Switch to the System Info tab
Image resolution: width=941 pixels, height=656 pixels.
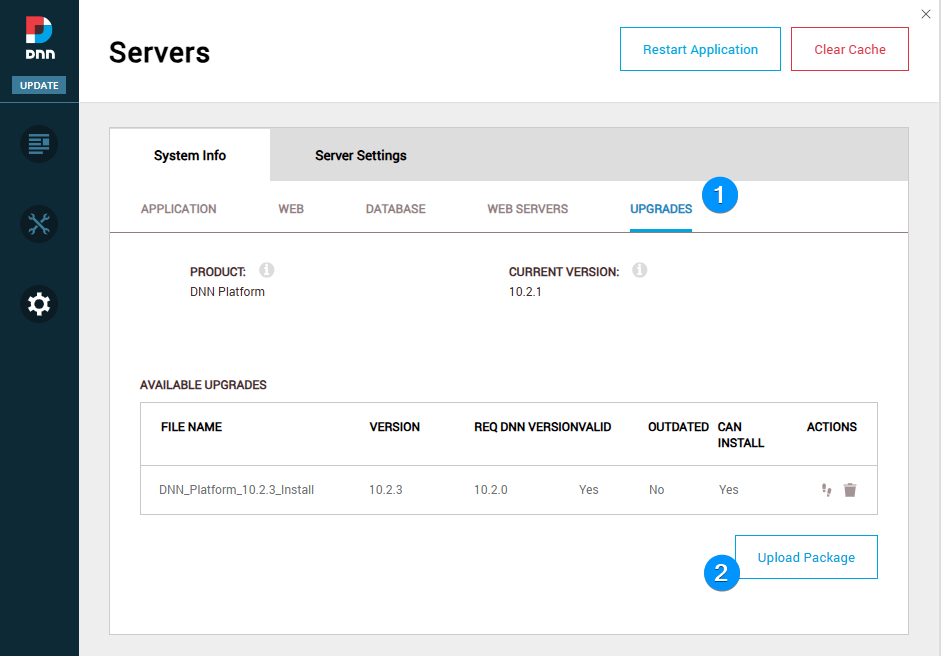[x=190, y=155]
